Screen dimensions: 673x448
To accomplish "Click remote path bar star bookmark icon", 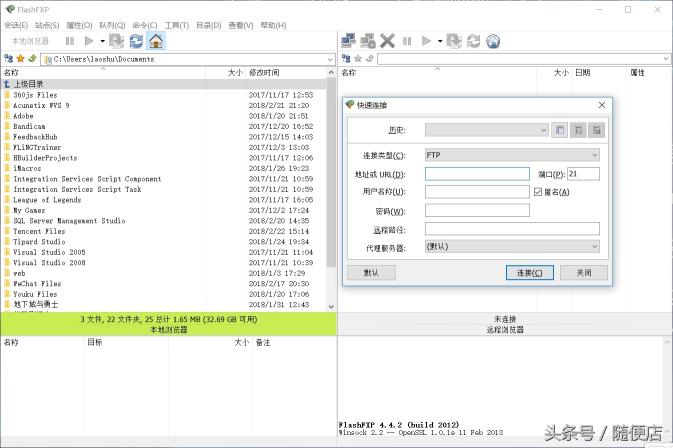I will [x=358, y=58].
